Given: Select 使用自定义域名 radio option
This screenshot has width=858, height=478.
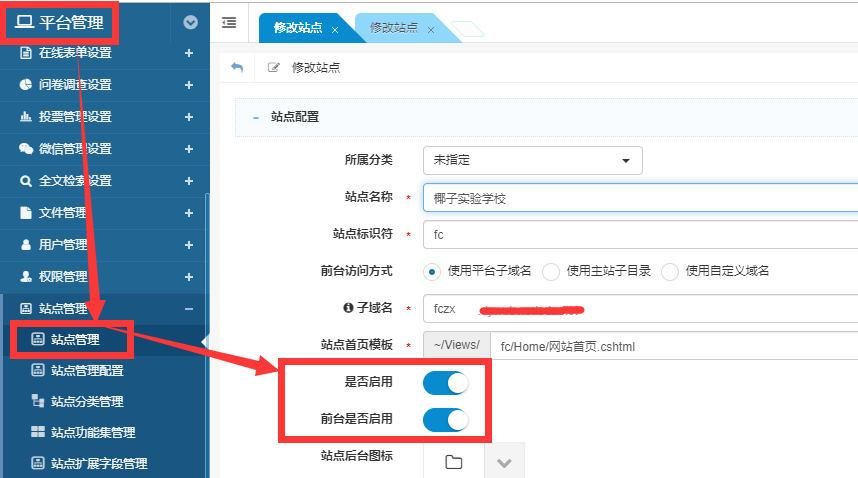Looking at the screenshot, I should 670,272.
